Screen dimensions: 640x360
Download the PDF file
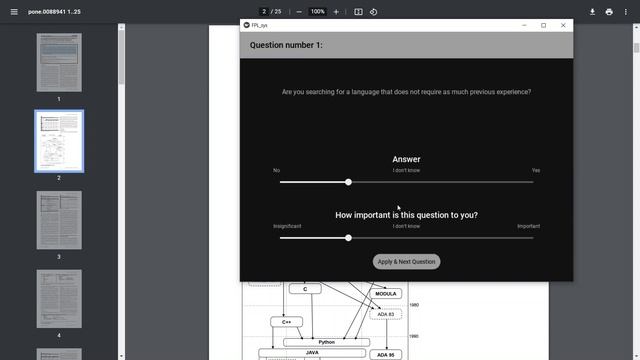[x=592, y=12]
